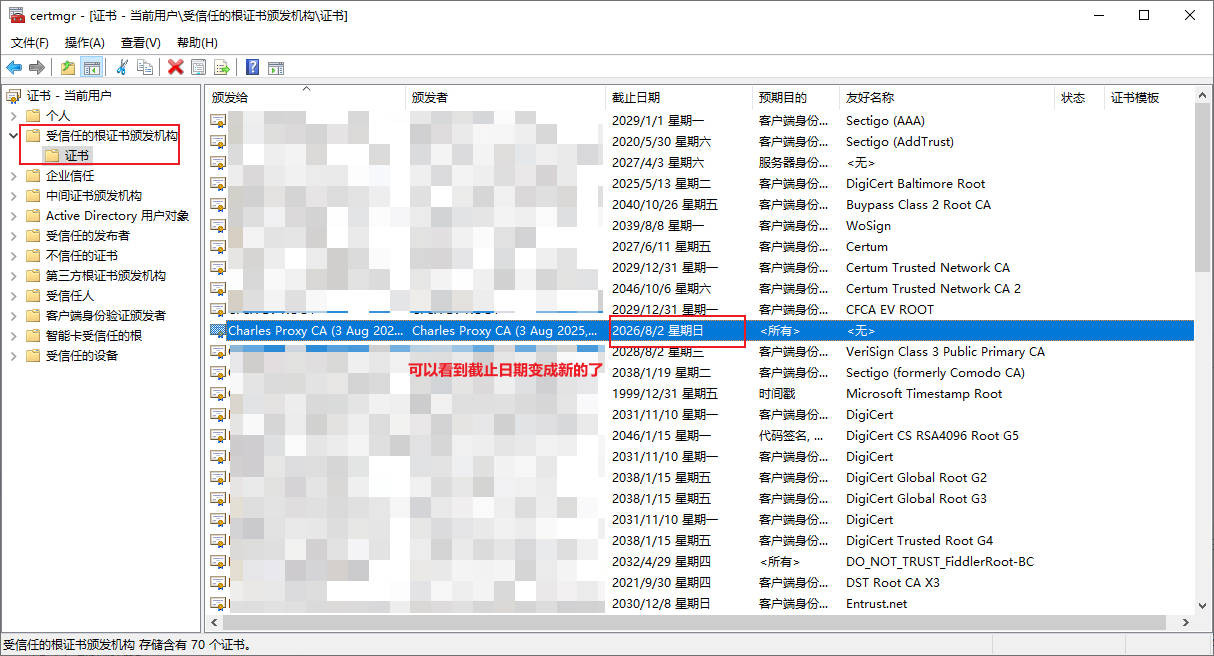Click the friendly name DigiCert Baltimore Root
The height and width of the screenshot is (656, 1214).
(x=915, y=184)
